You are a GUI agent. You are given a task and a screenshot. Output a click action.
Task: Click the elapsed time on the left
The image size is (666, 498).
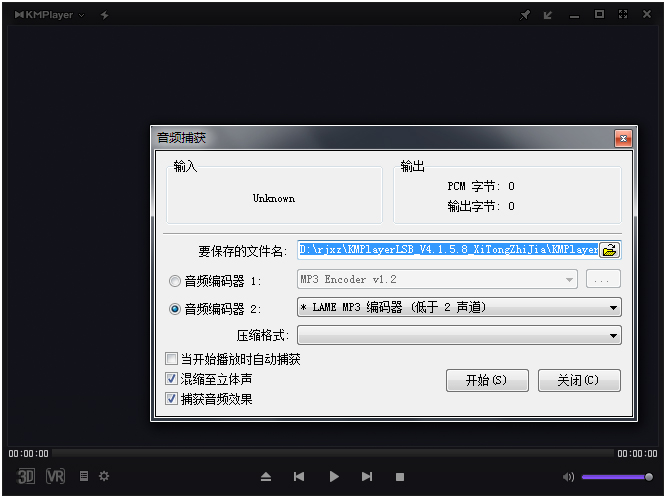click(28, 454)
